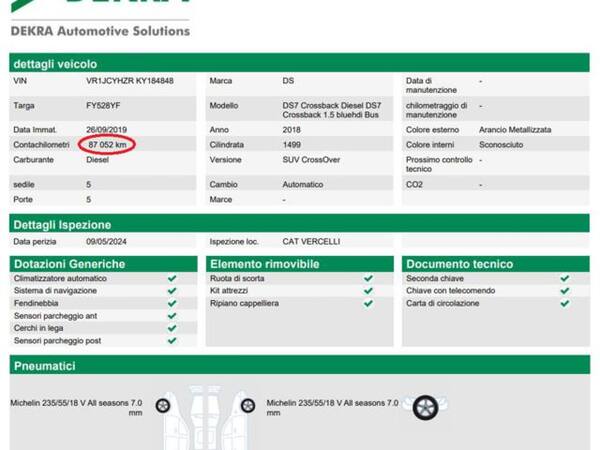The height and width of the screenshot is (450, 600).
Task: Click the Cerchi in lega check icon
Action: 172,328
